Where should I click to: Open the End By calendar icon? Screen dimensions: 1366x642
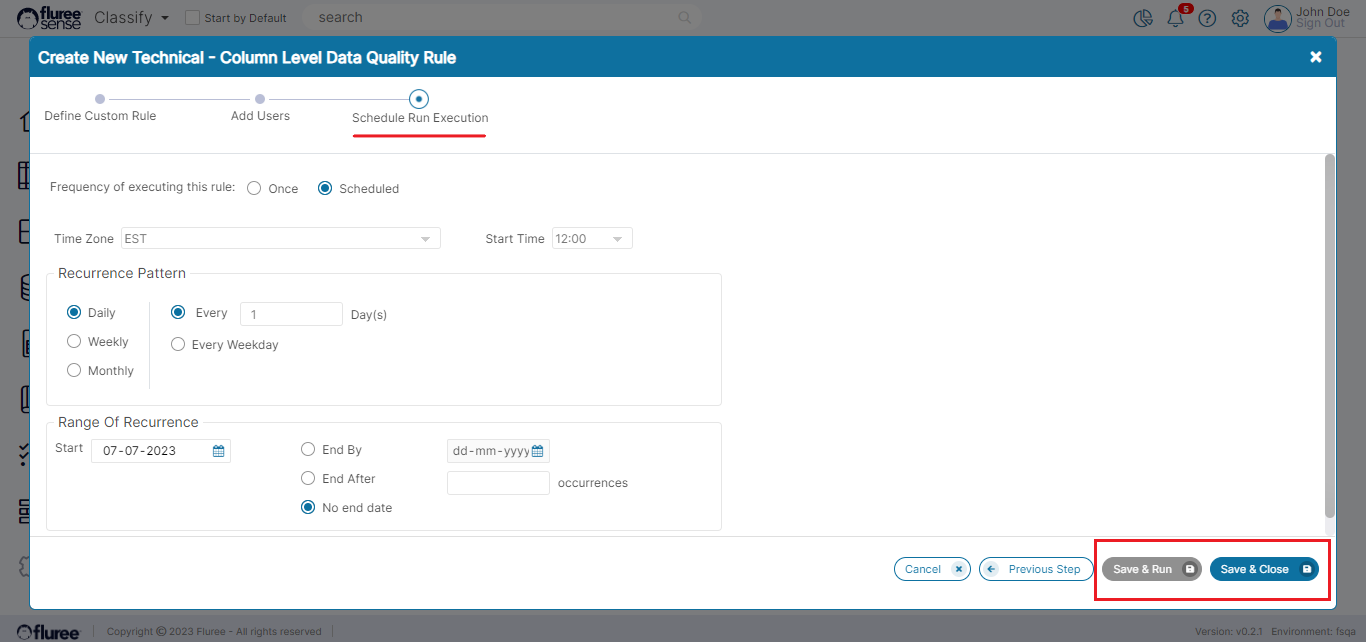pyautogui.click(x=537, y=451)
